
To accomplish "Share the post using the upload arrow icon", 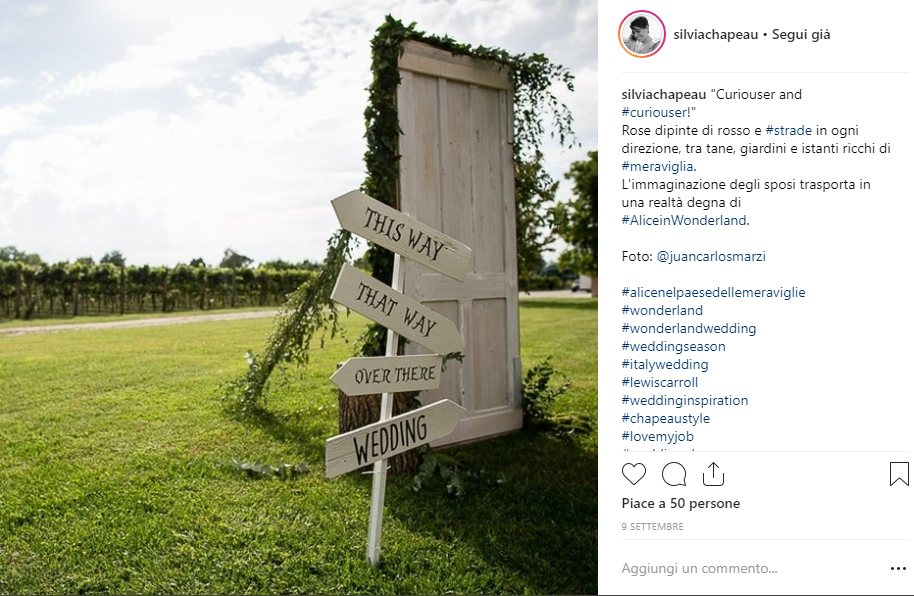I will (x=713, y=474).
